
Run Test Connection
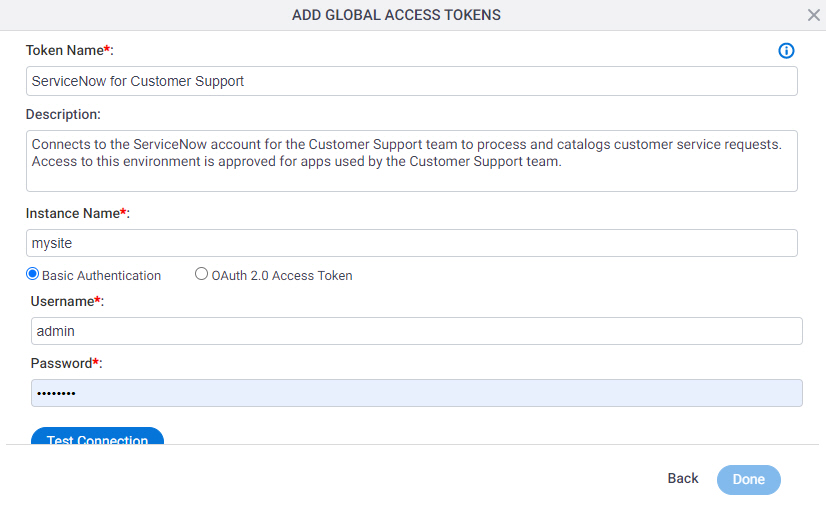[x=97, y=436]
